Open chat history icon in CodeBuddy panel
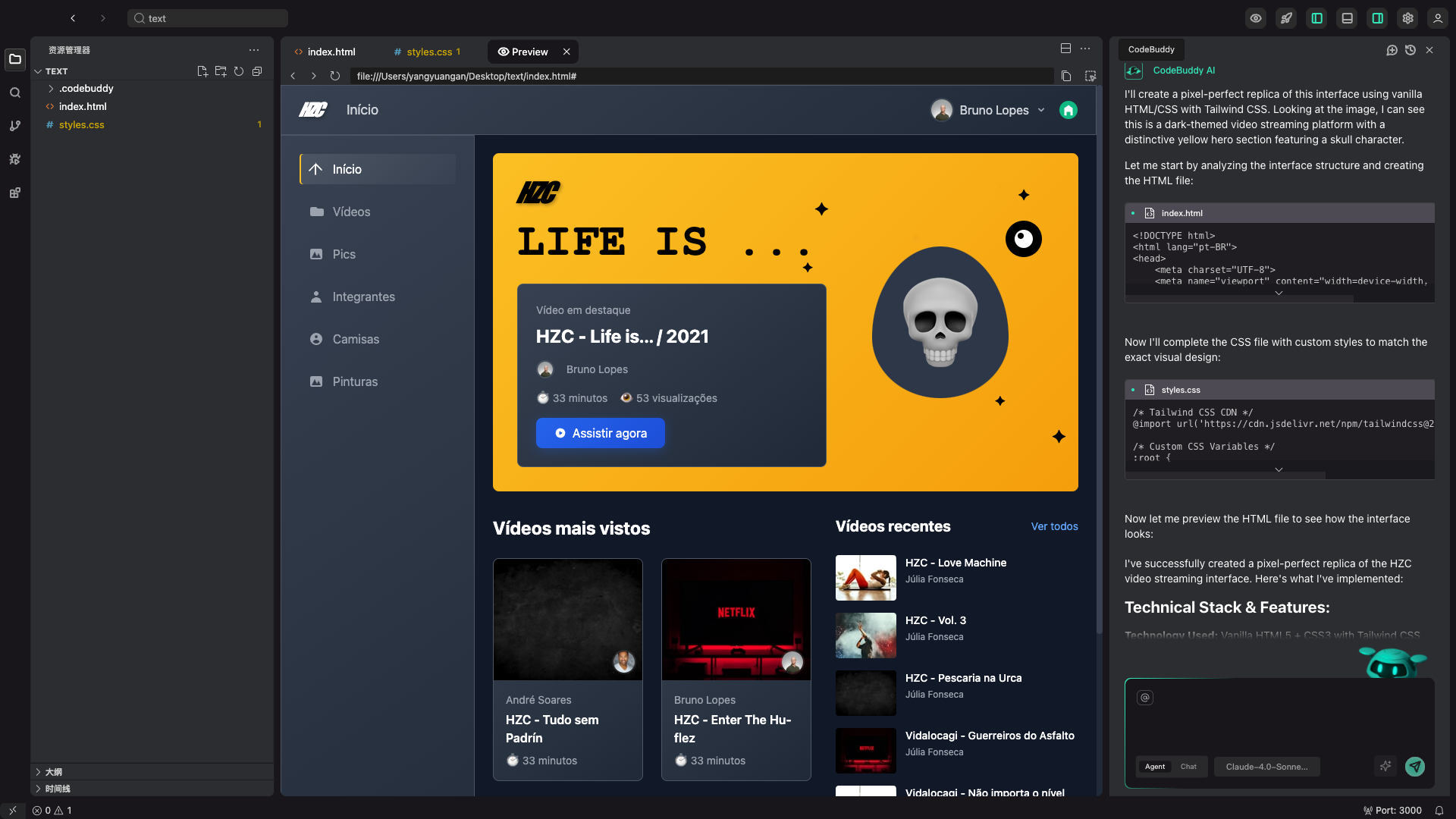 (1410, 50)
